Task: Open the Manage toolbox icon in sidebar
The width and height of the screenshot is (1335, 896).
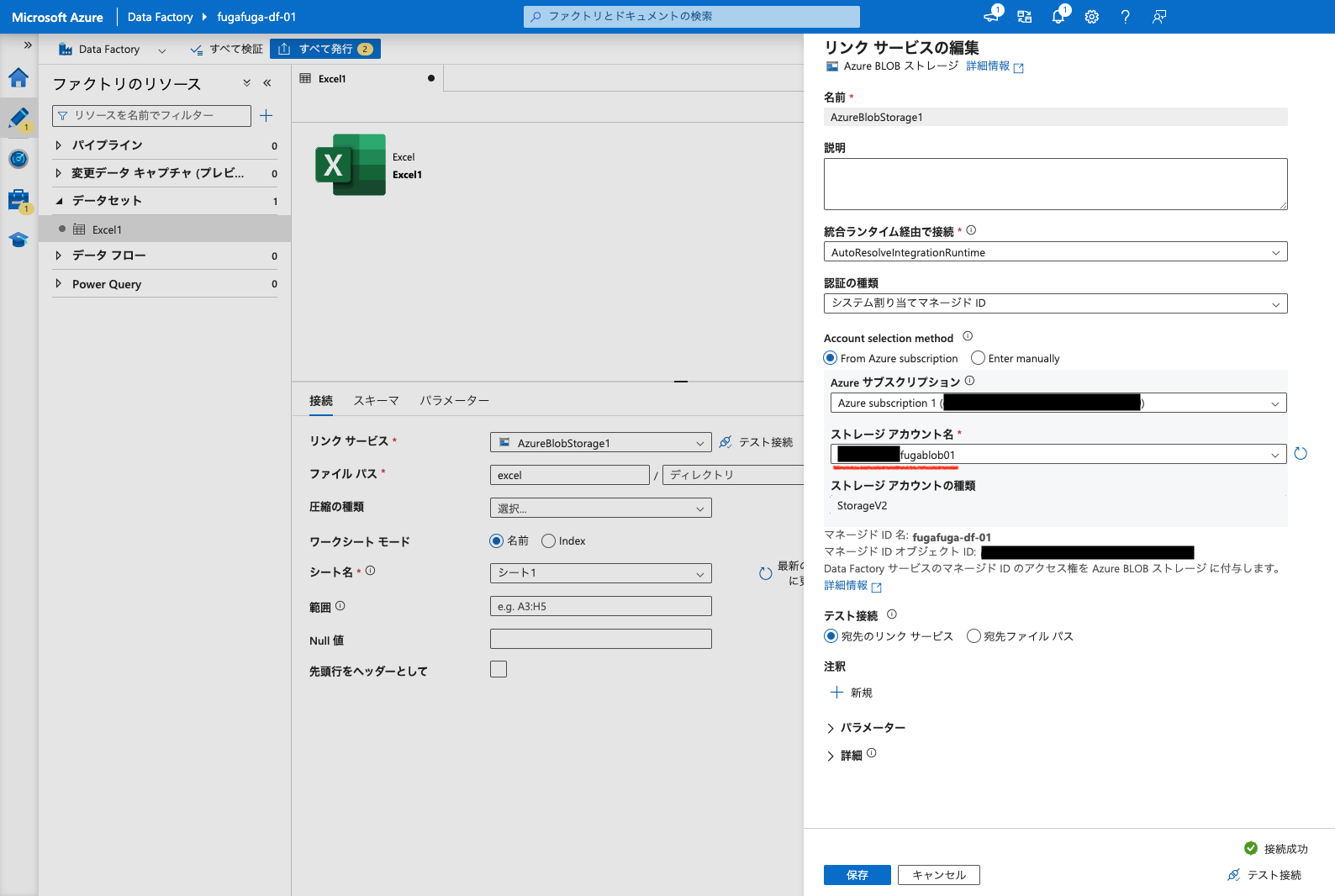Action: click(x=18, y=200)
